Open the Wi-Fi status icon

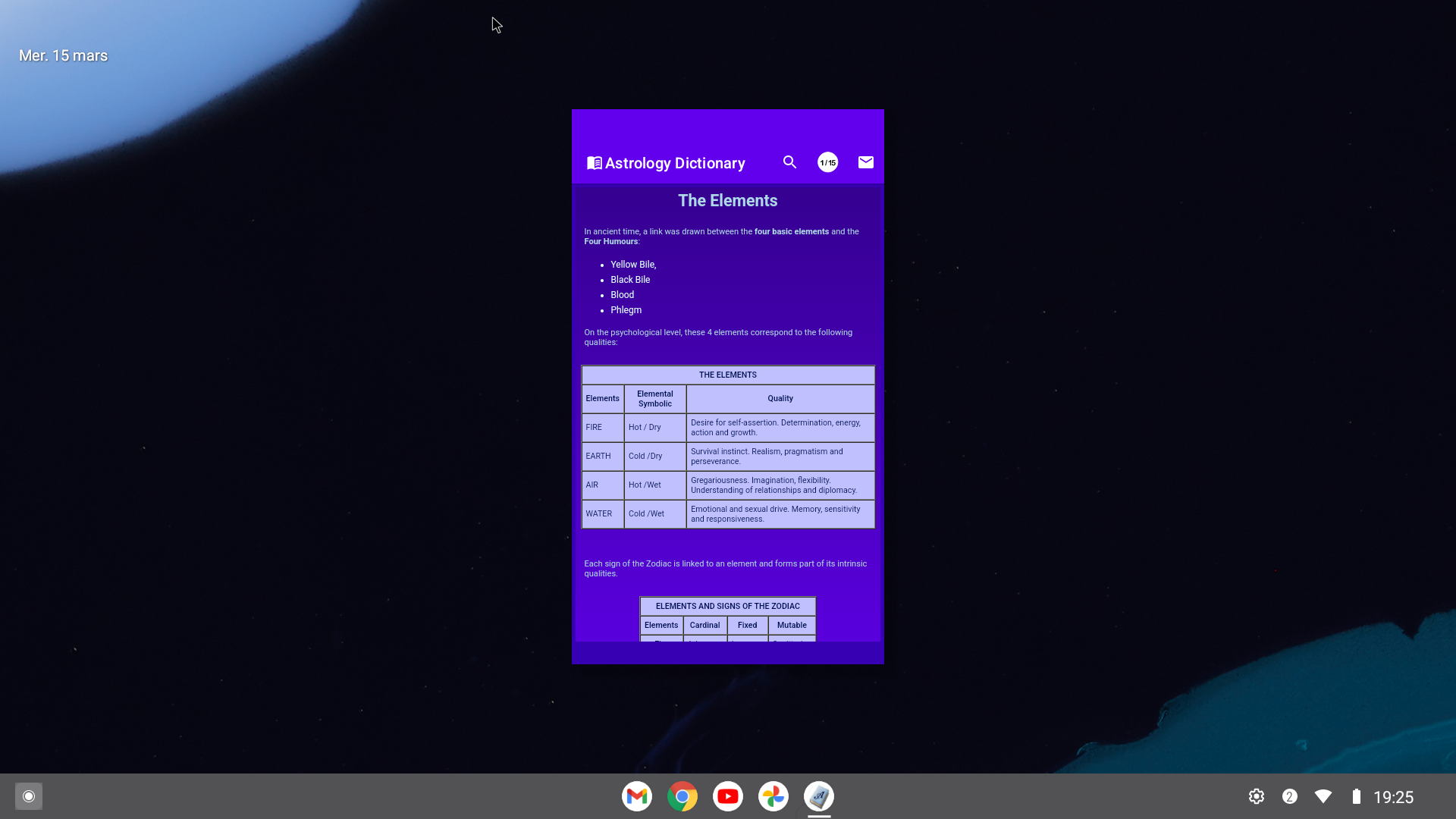[1323, 796]
